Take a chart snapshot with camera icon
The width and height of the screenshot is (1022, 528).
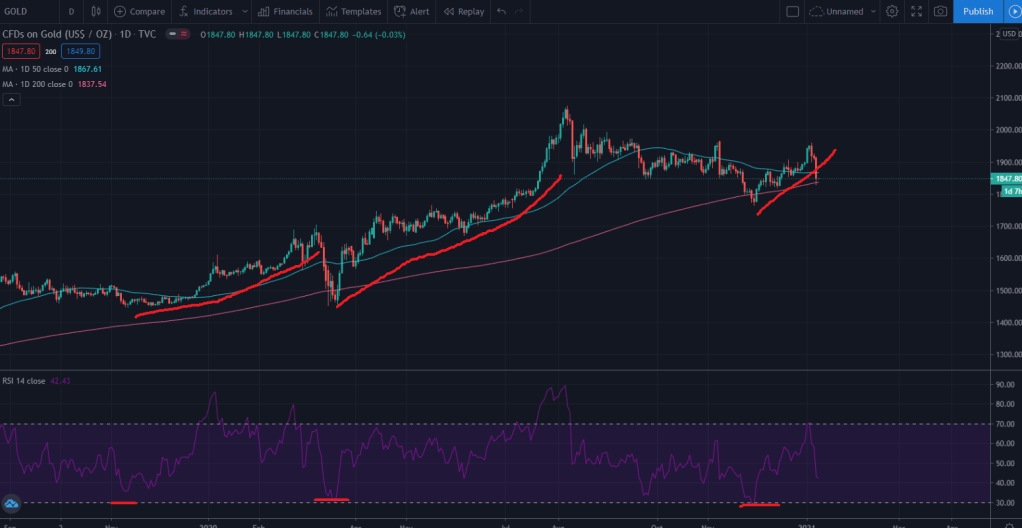[x=940, y=11]
